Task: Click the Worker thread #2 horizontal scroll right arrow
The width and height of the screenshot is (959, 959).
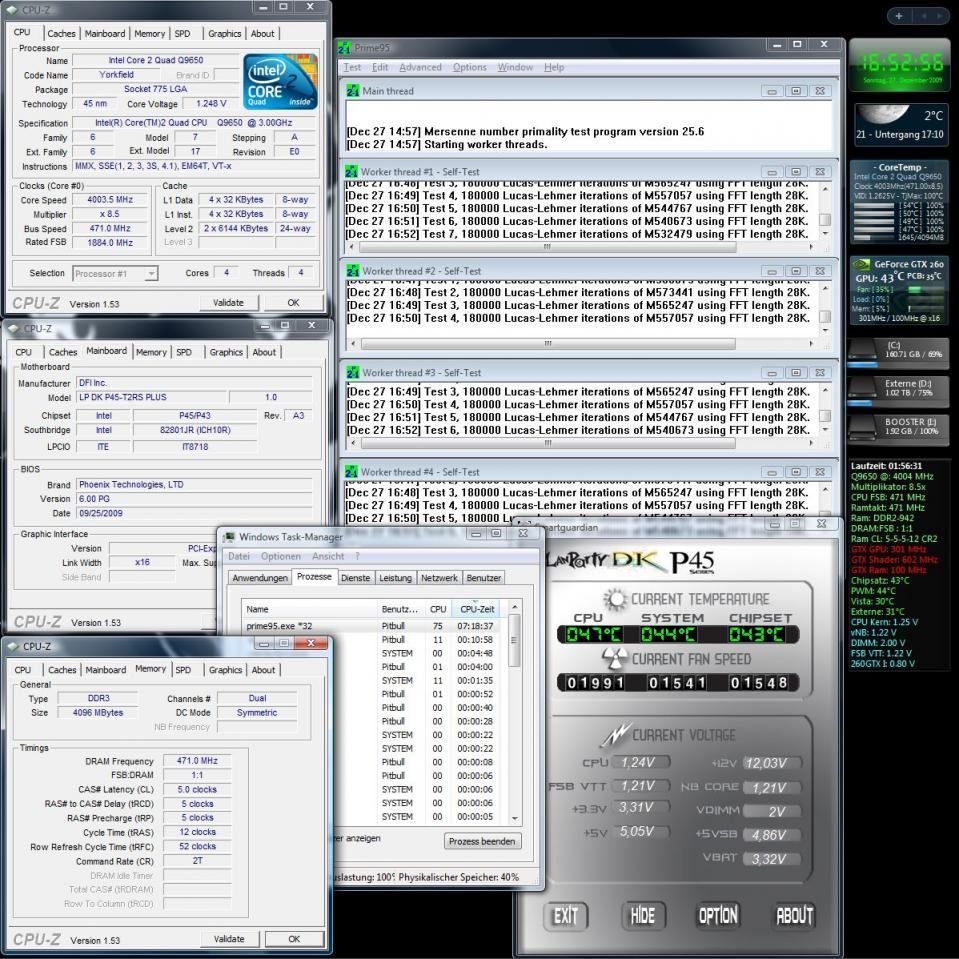Action: (811, 344)
